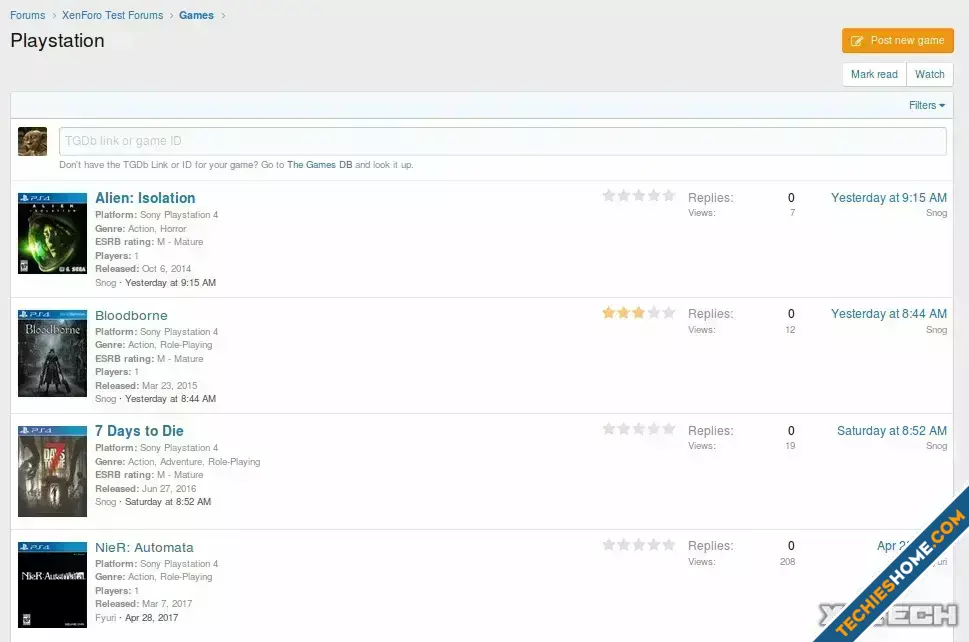Viewport: 969px width, 642px height.
Task: Open Alien: Isolation cover thumbnail
Action: [x=53, y=234]
